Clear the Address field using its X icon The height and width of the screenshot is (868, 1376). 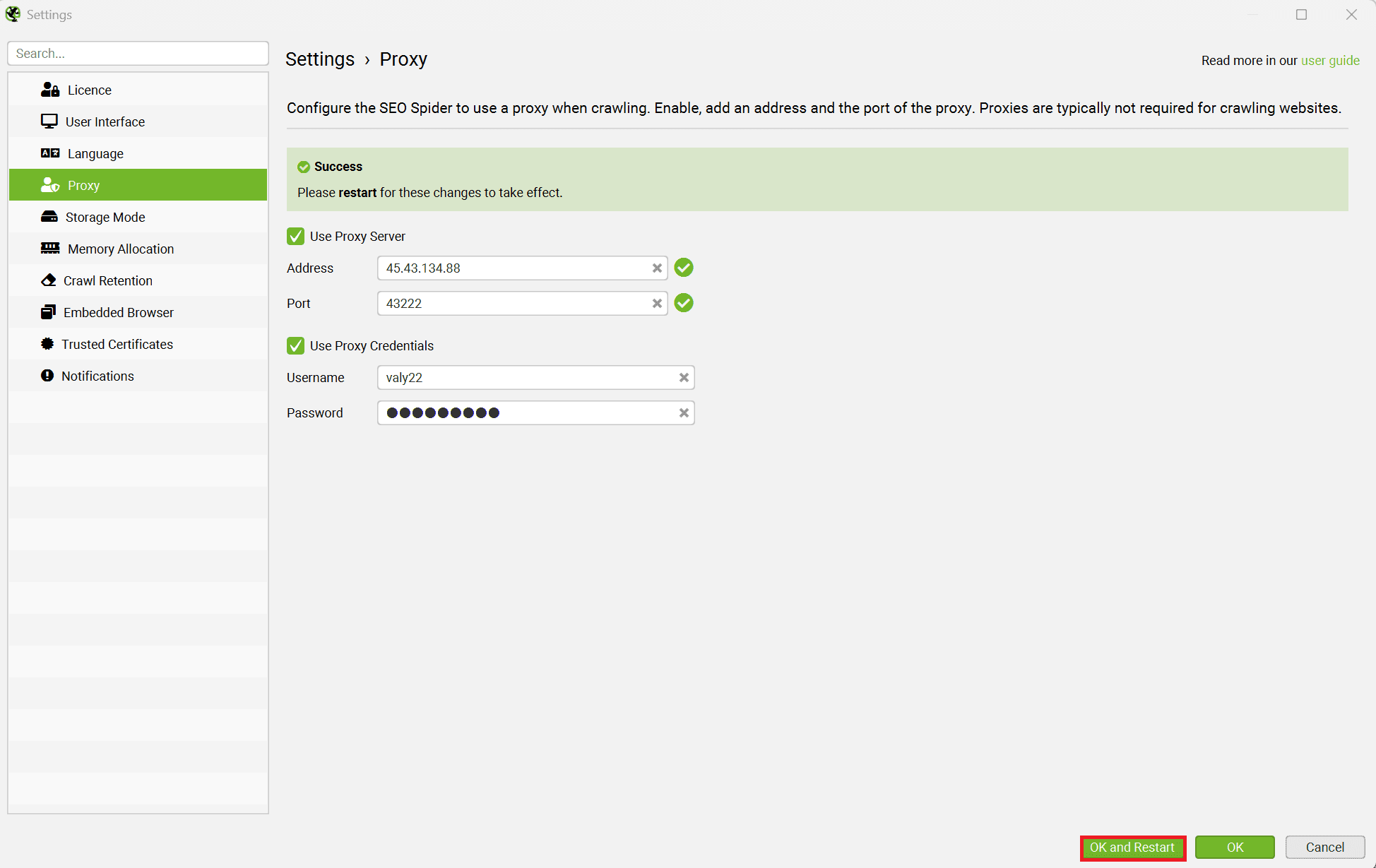pos(657,268)
